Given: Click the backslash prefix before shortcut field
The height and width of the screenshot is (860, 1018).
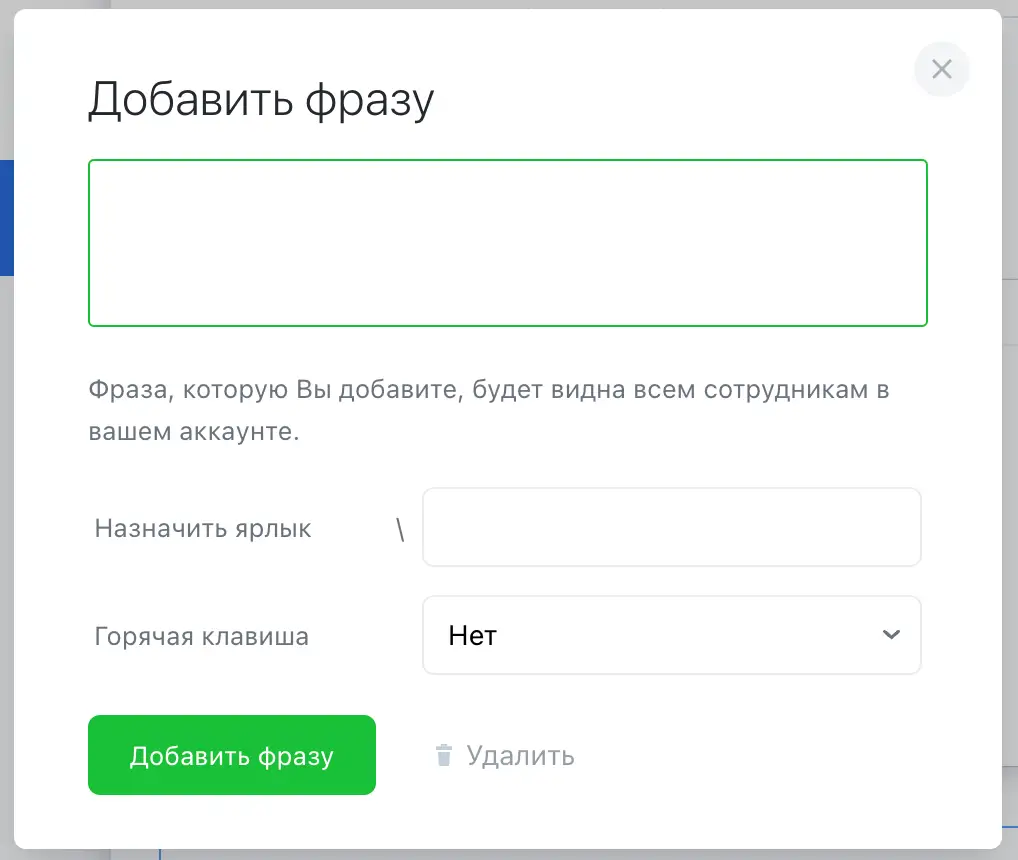Looking at the screenshot, I should click(400, 530).
